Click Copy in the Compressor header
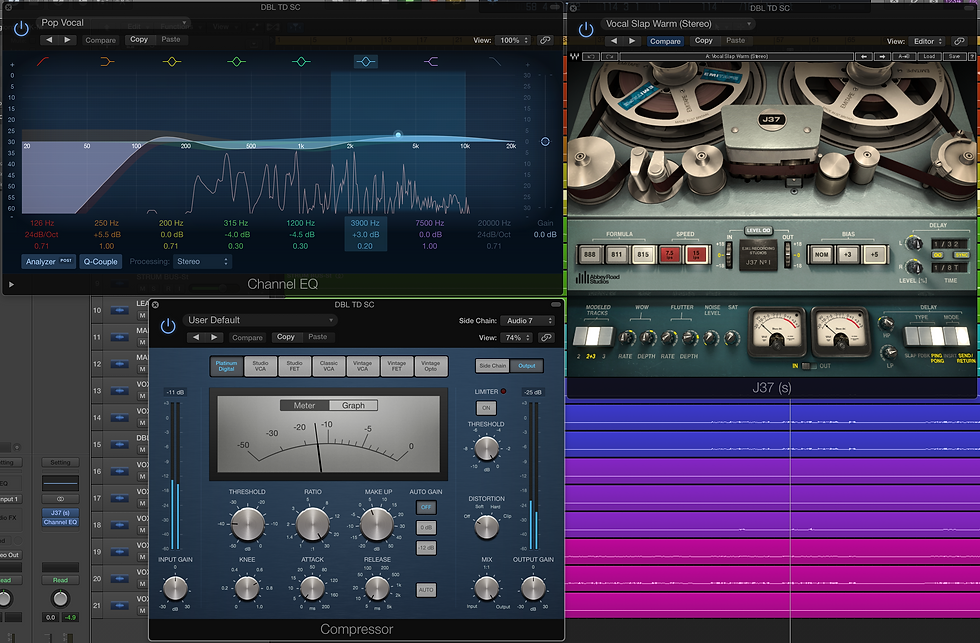This screenshot has height=643, width=980. point(286,337)
